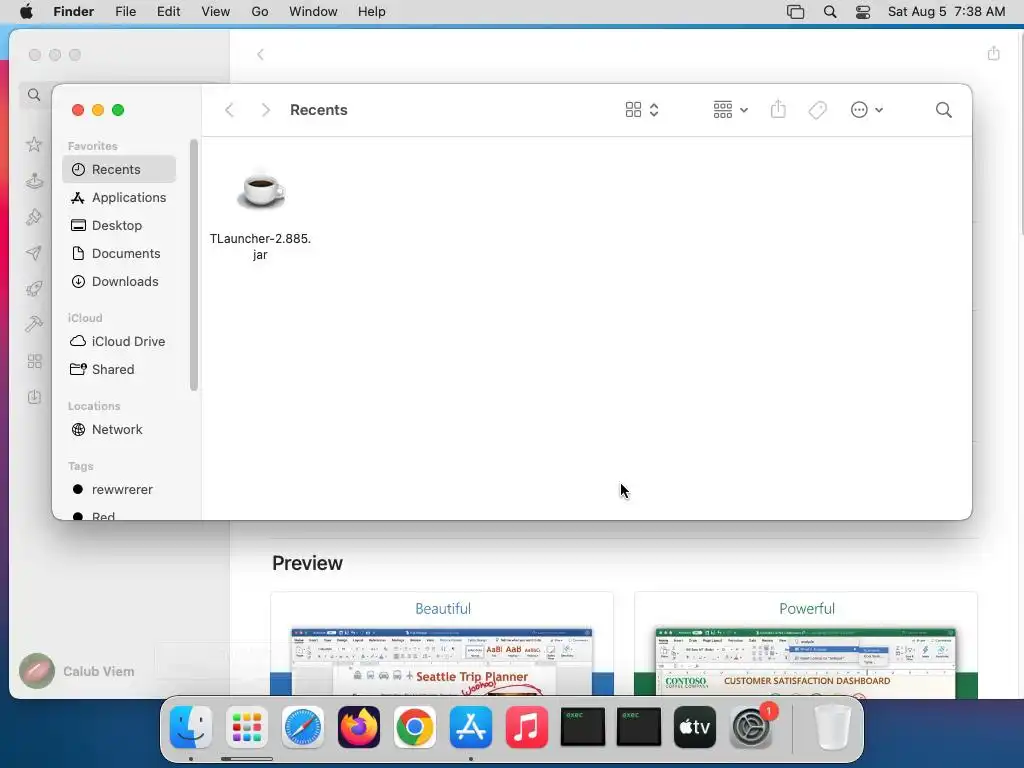
Task: Open Develop hammer in App Store sidebar
Action: click(x=34, y=325)
